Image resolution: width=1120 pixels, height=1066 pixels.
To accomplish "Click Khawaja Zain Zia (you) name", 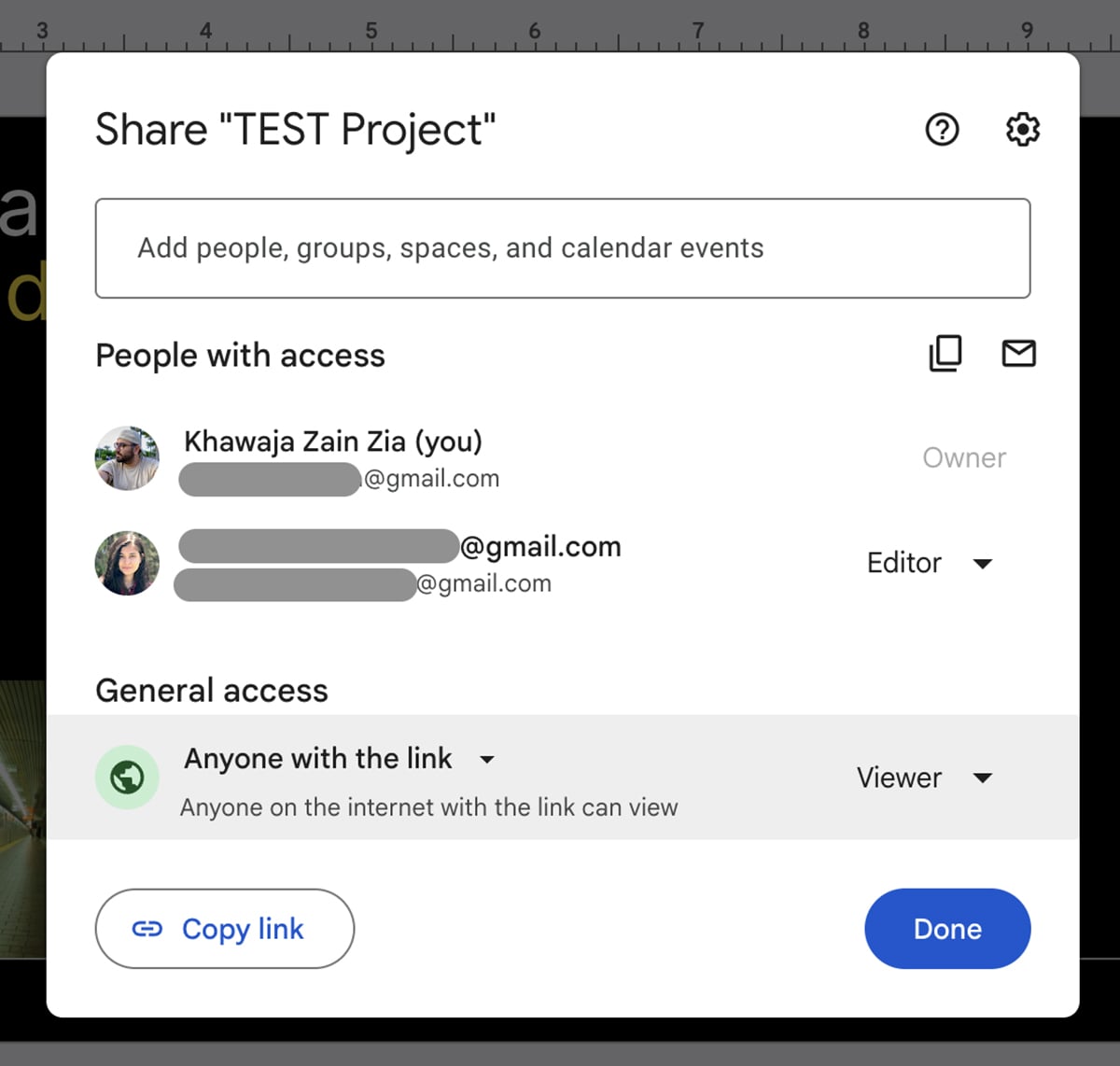I will 333,441.
